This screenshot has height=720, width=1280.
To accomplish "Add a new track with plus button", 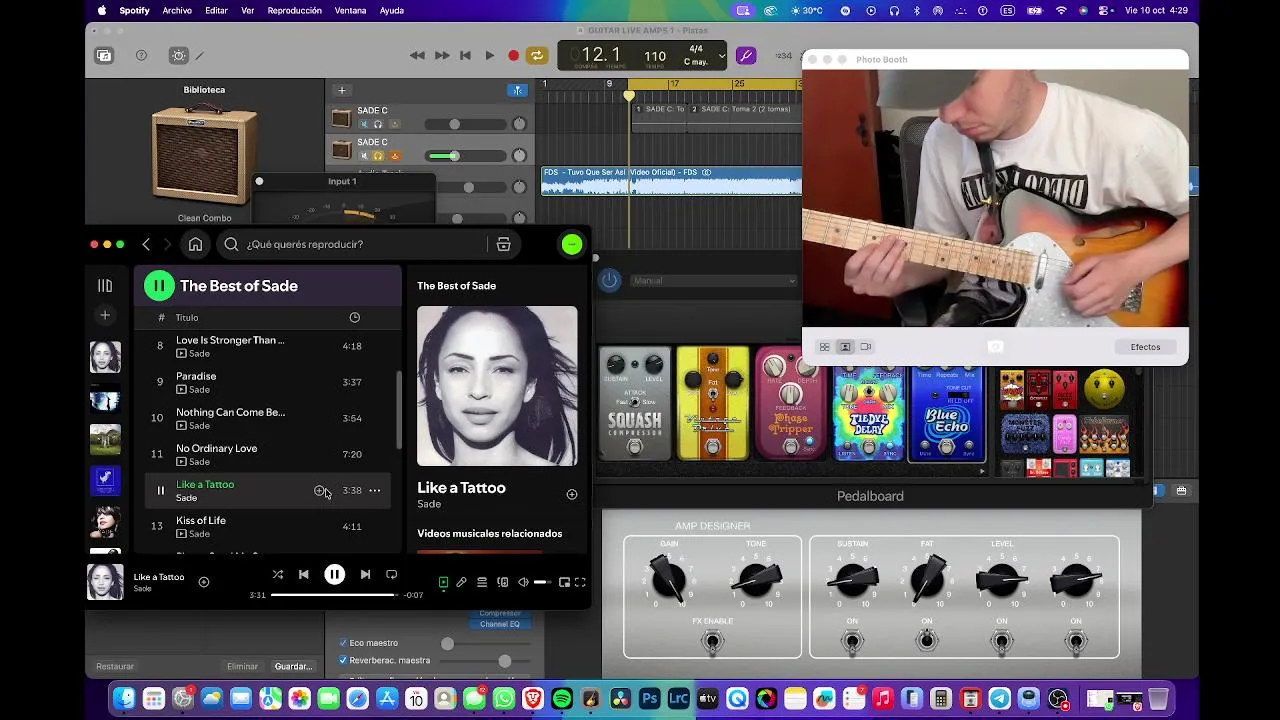I will click(x=341, y=90).
